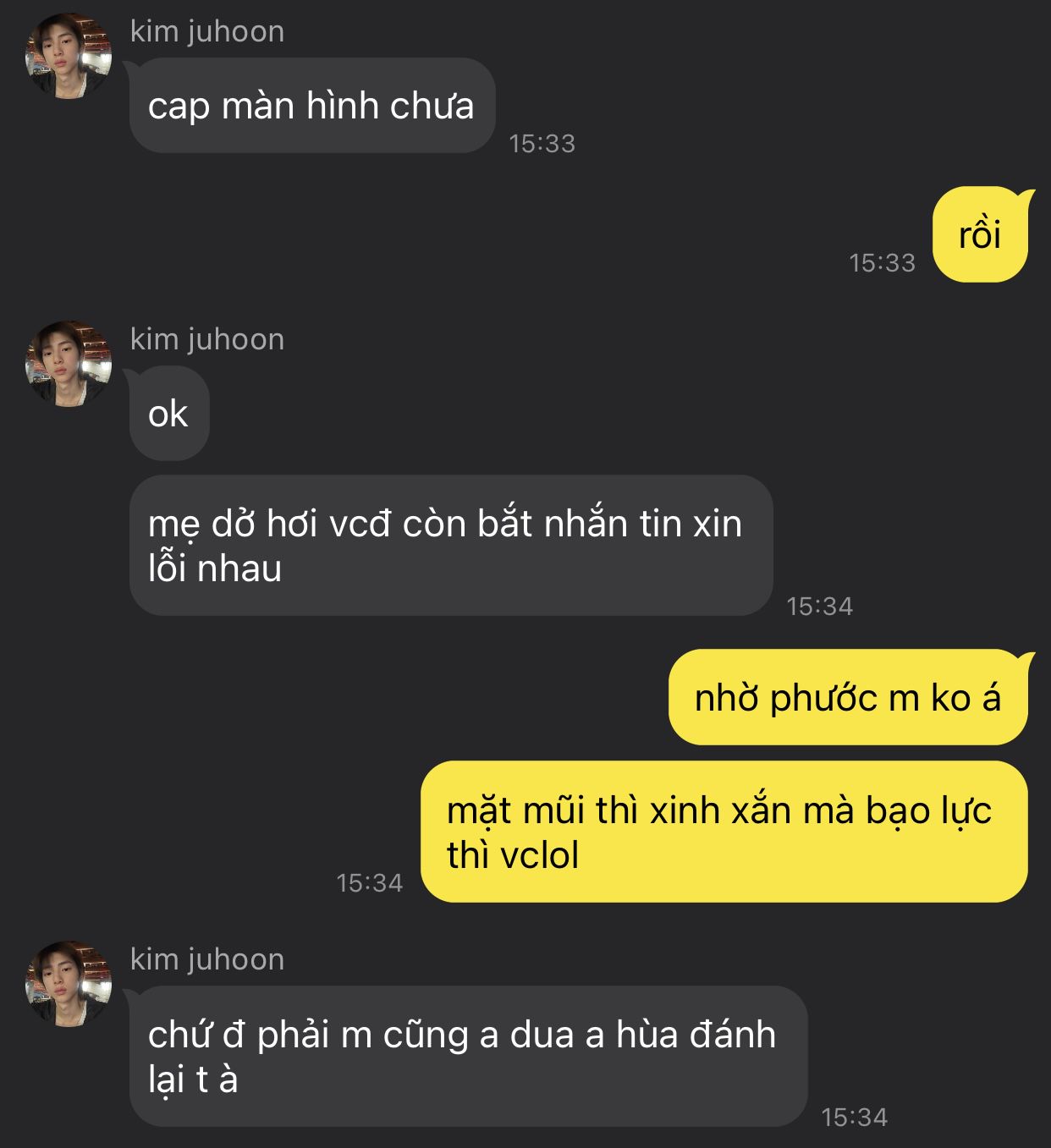Screen dimensions: 1051x1148
Task: Tap 15:34 timestamp left of yellow bubble
Action: click(370, 883)
